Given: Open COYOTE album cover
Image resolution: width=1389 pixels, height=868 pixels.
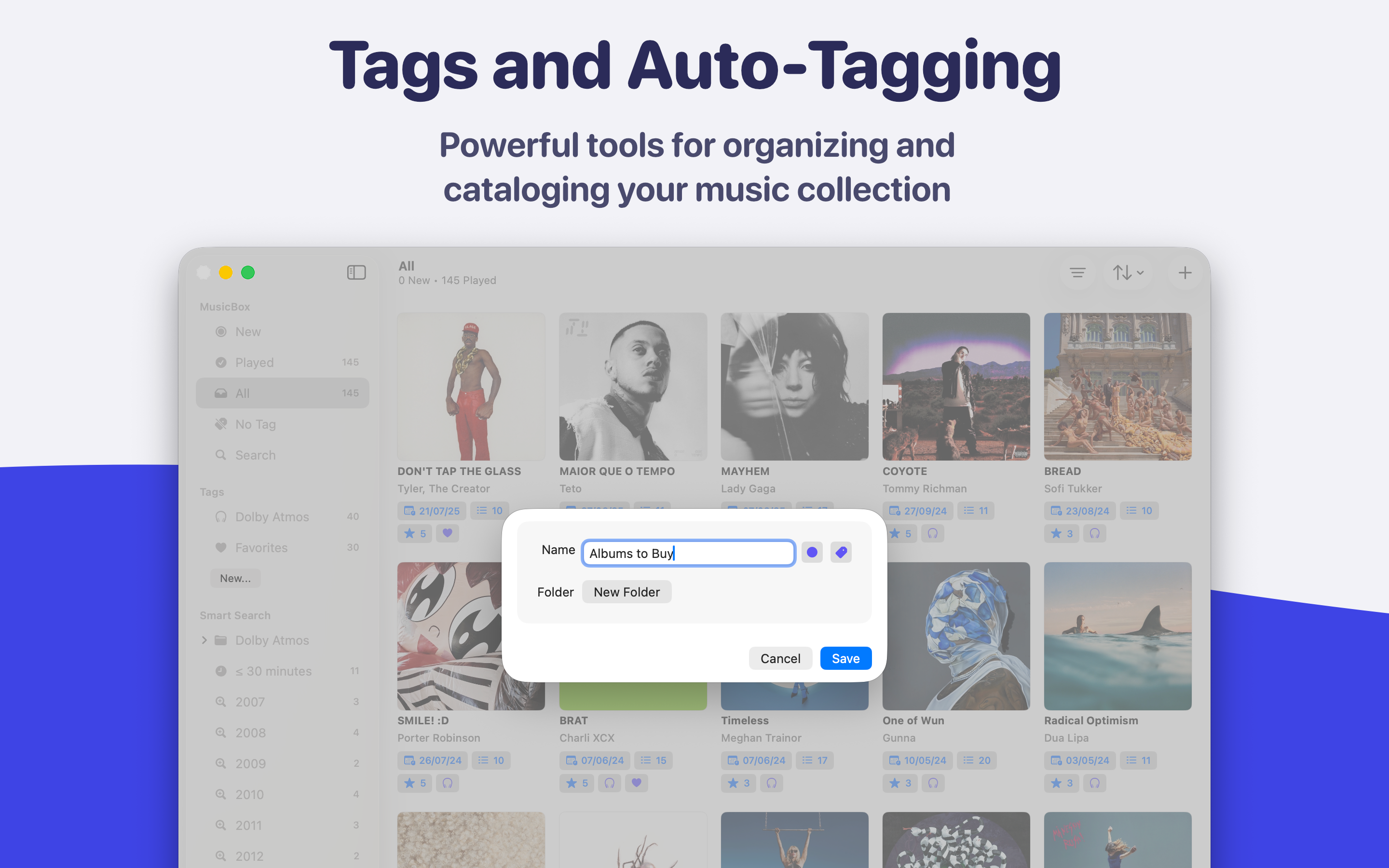Looking at the screenshot, I should (x=956, y=386).
